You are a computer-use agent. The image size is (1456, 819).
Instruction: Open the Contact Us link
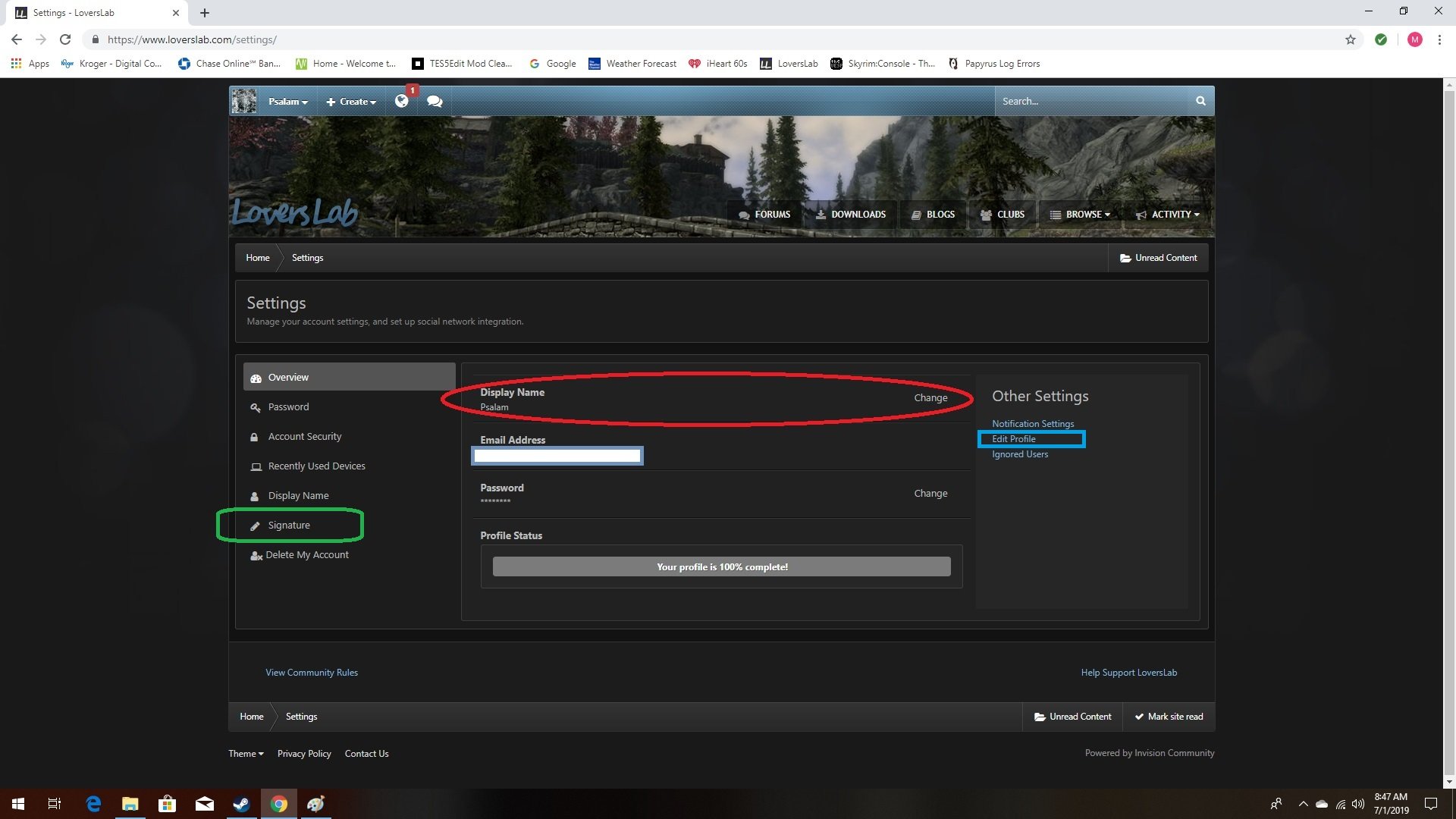pyautogui.click(x=366, y=754)
